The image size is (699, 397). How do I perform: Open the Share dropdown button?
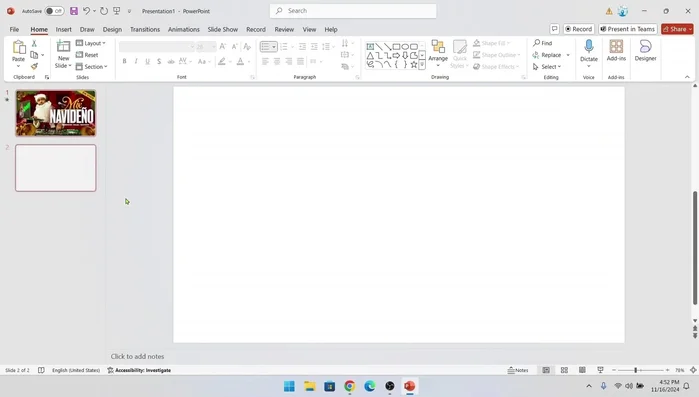click(x=677, y=29)
